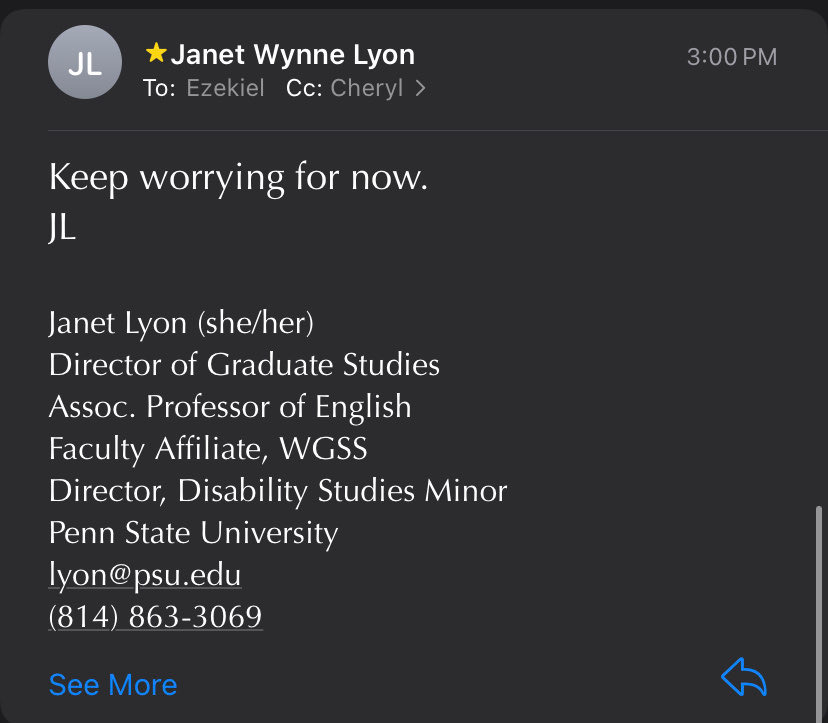This screenshot has height=723, width=828.
Task: Tap the yellow star beside sender name
Action: click(x=156, y=54)
